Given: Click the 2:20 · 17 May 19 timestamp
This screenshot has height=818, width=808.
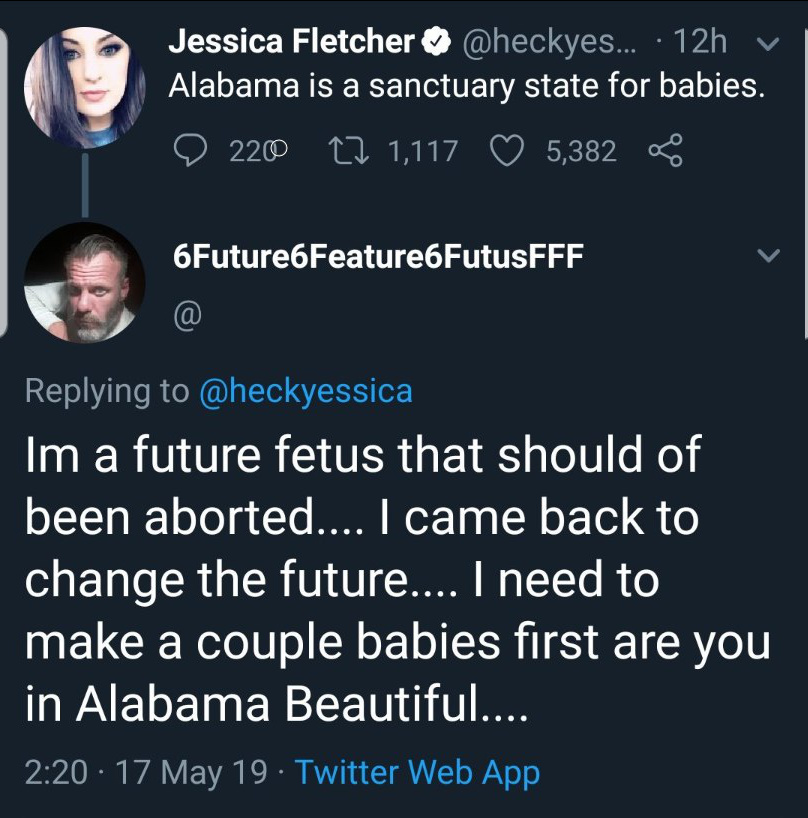Looking at the screenshot, I should [146, 773].
